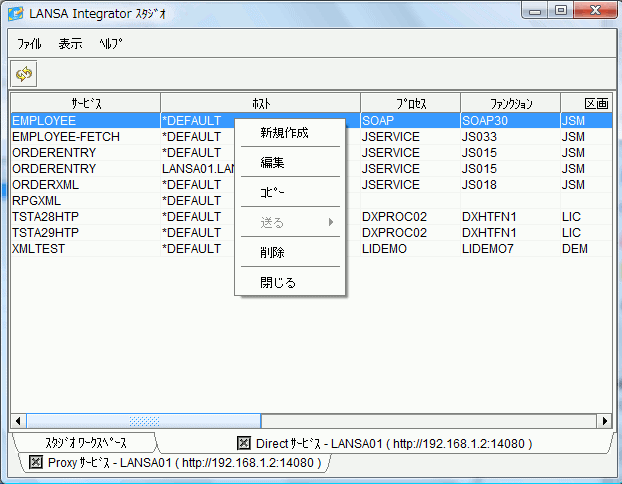This screenshot has height=484, width=622.
Task: Sort by the 区画 column header
Action: [x=587, y=104]
